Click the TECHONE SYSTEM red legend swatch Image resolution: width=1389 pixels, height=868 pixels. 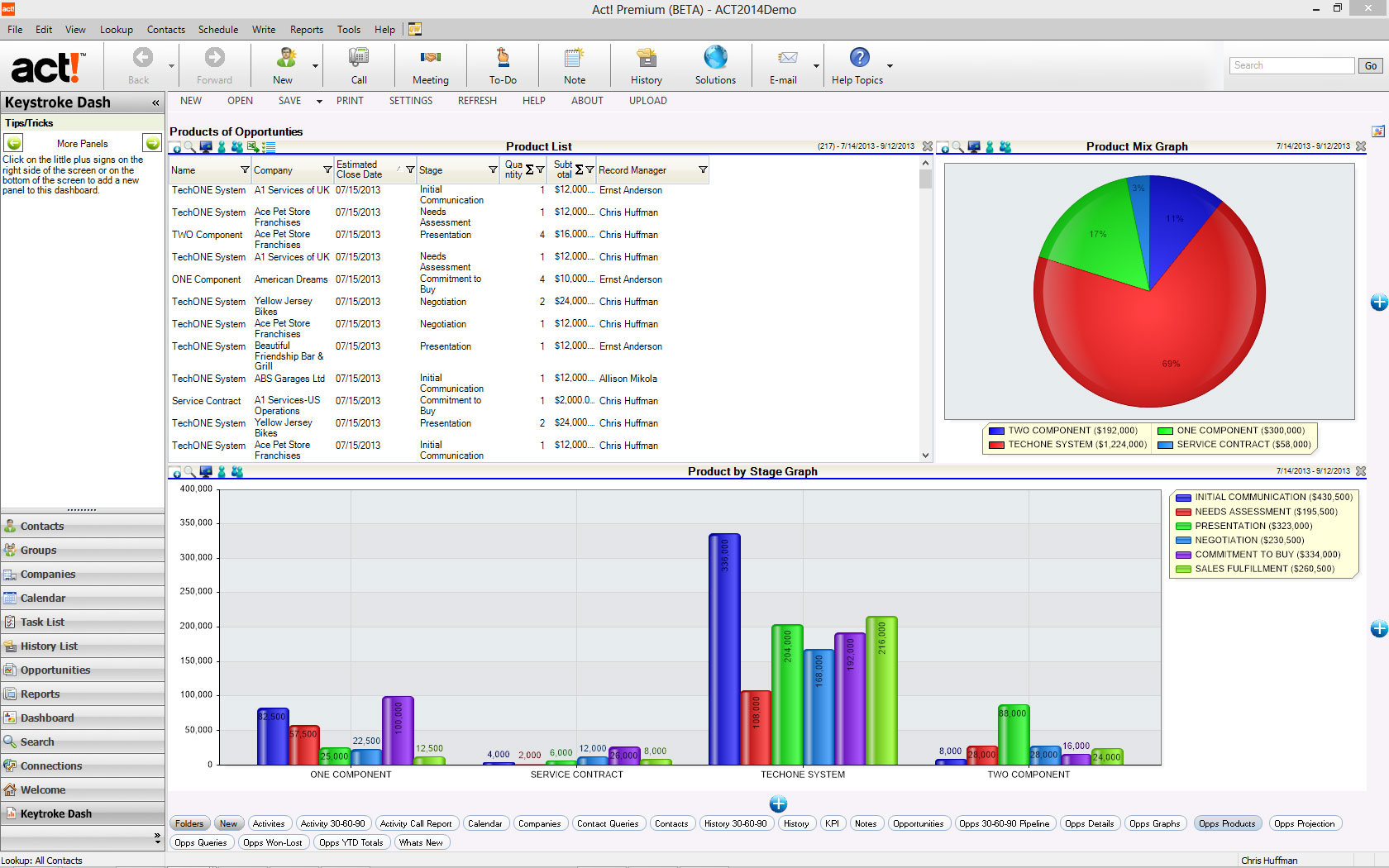996,445
